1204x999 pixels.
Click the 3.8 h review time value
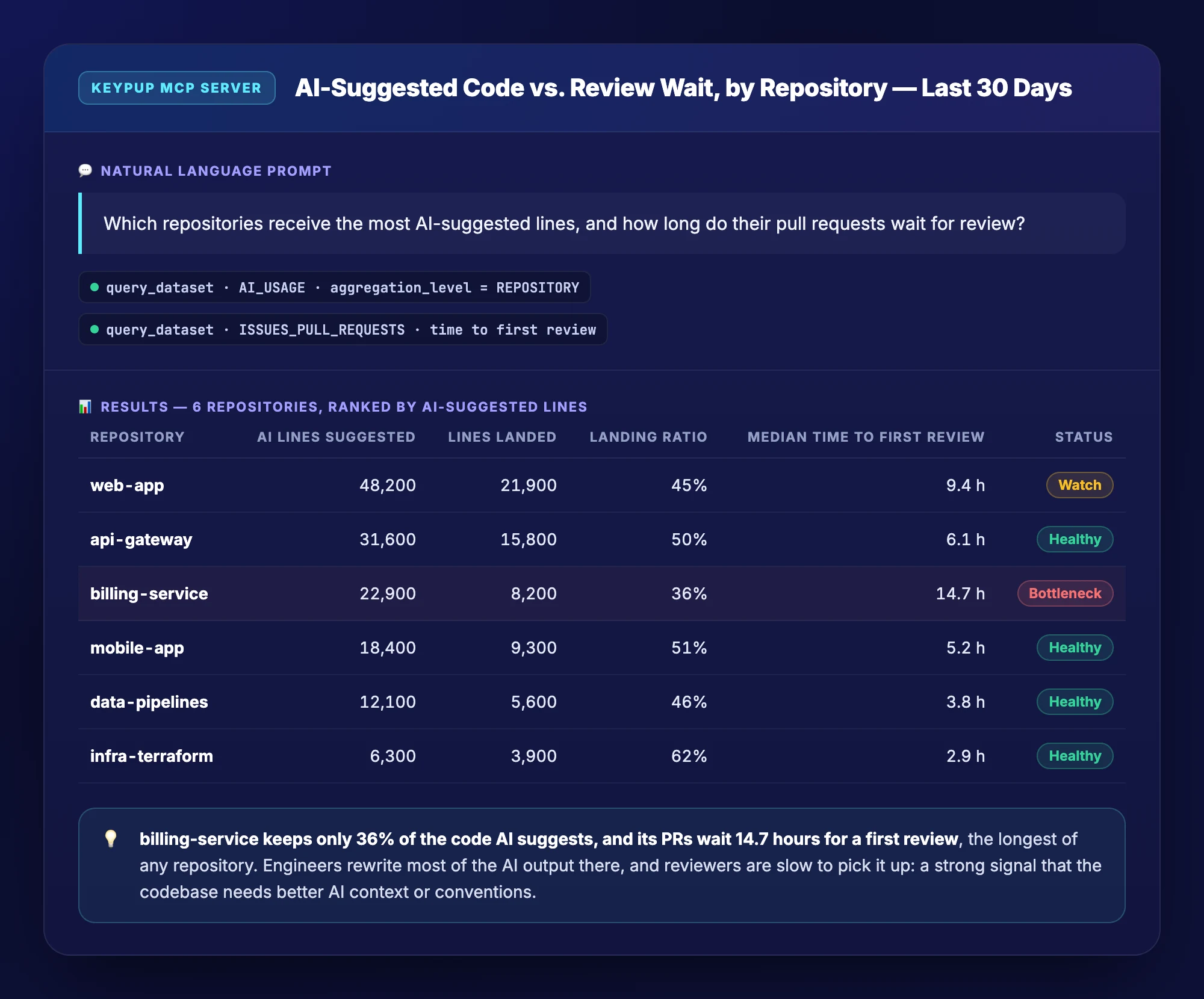click(966, 702)
